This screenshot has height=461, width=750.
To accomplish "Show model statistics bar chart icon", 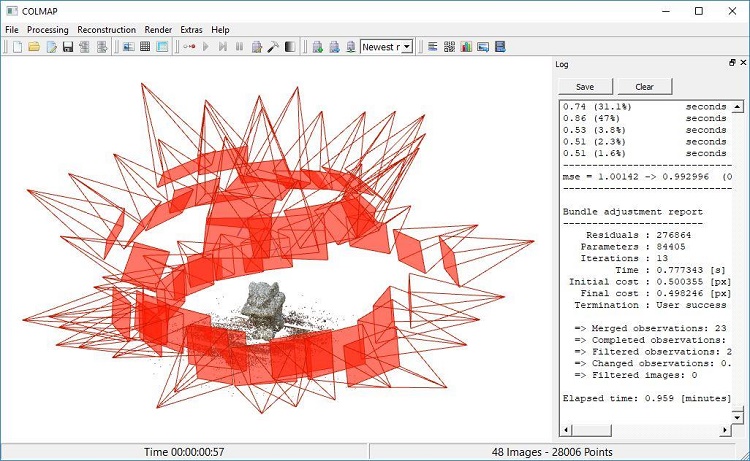I will (466, 47).
